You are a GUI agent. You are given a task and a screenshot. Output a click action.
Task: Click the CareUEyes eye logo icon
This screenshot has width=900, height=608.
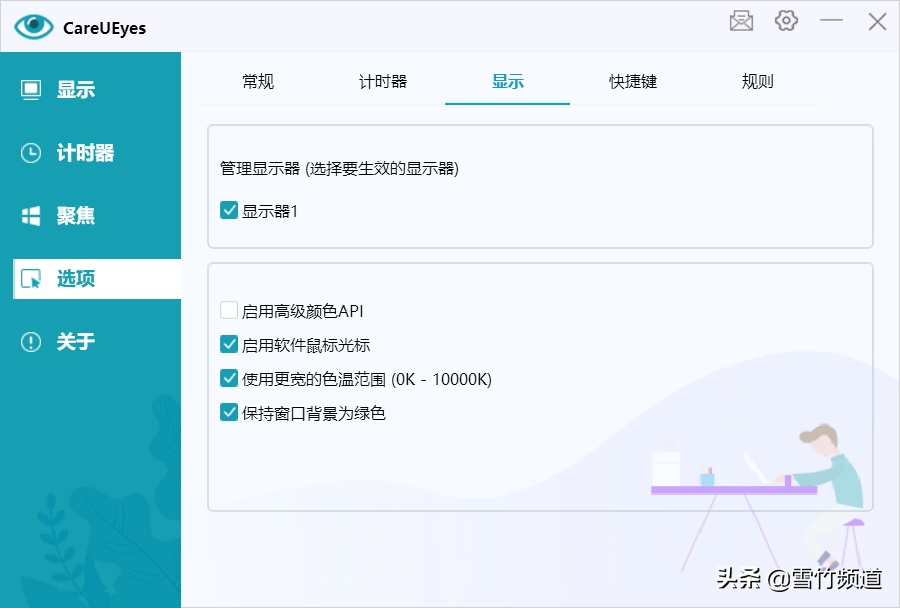33,27
